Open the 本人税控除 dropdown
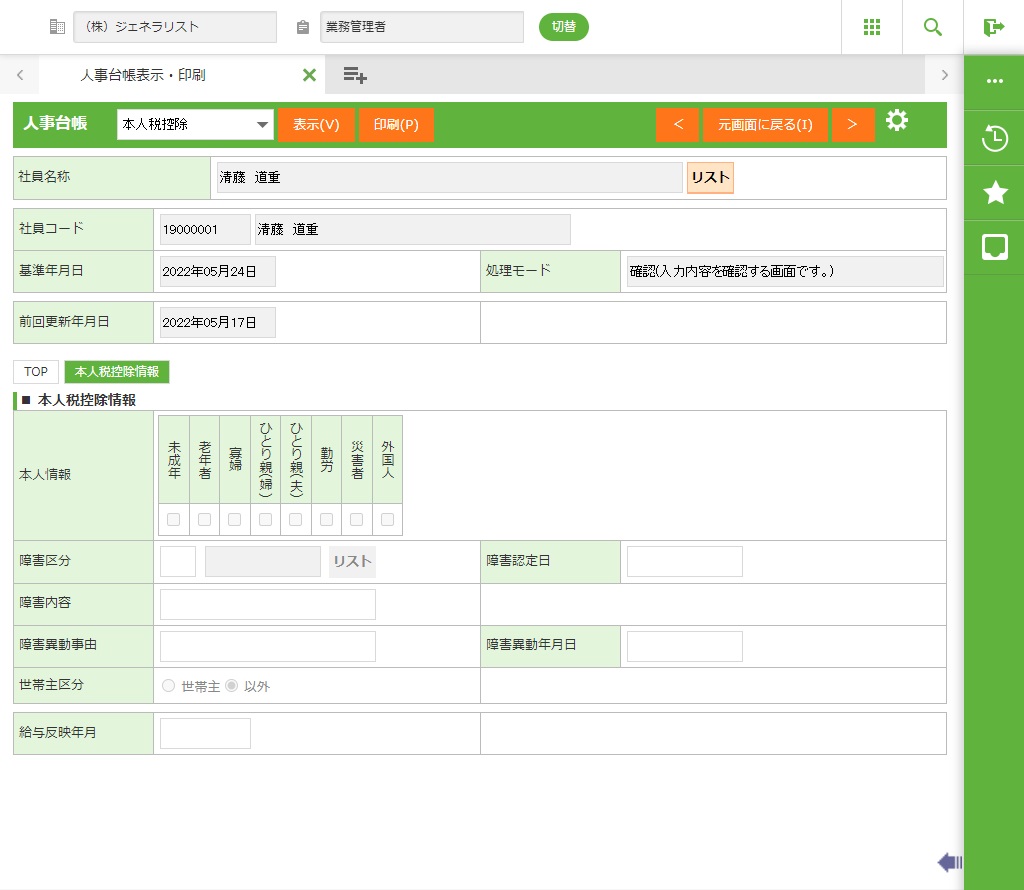This screenshot has height=890, width=1024. pos(195,125)
